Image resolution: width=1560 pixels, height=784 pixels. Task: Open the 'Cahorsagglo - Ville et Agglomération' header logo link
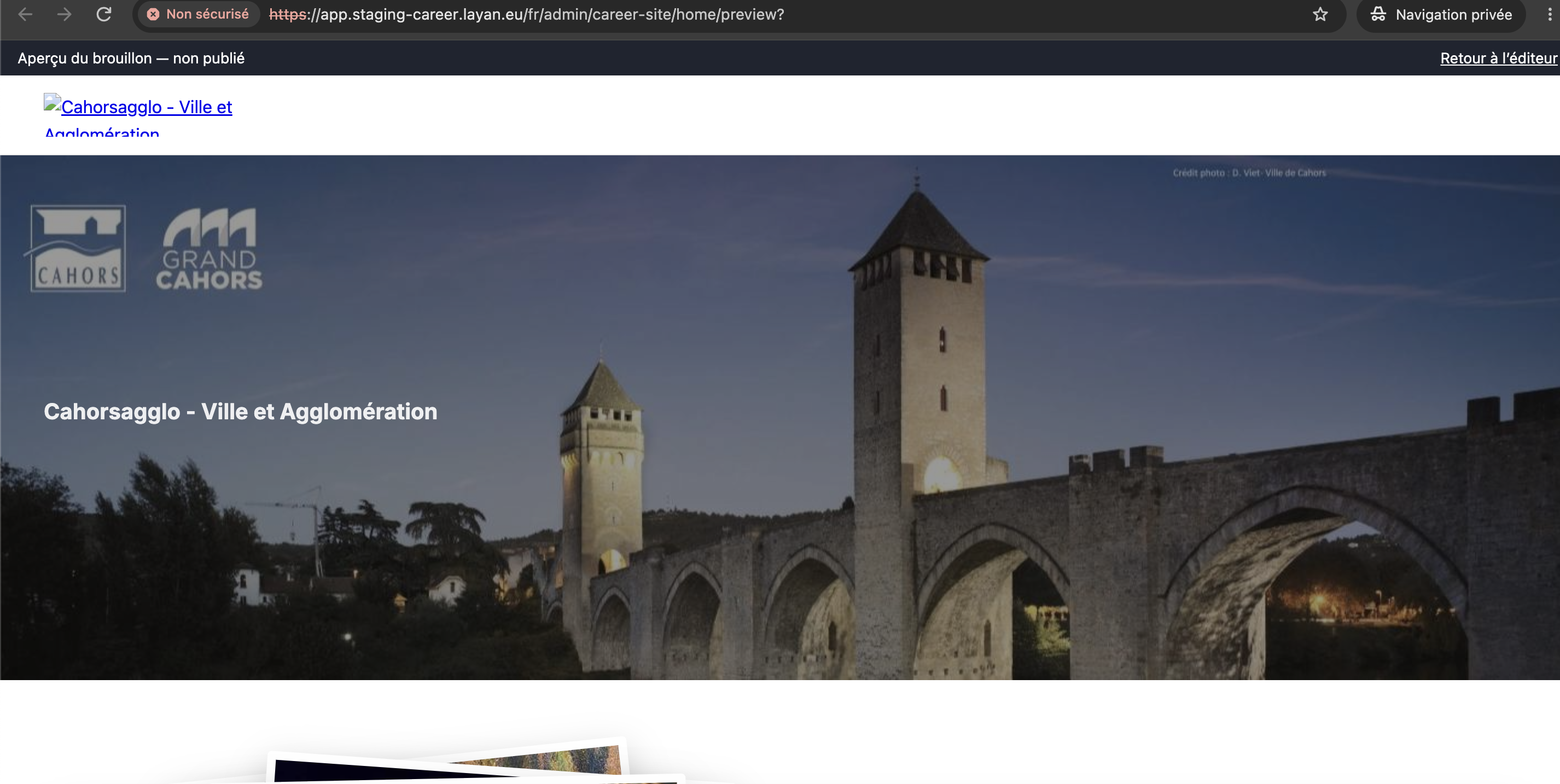[x=138, y=115]
